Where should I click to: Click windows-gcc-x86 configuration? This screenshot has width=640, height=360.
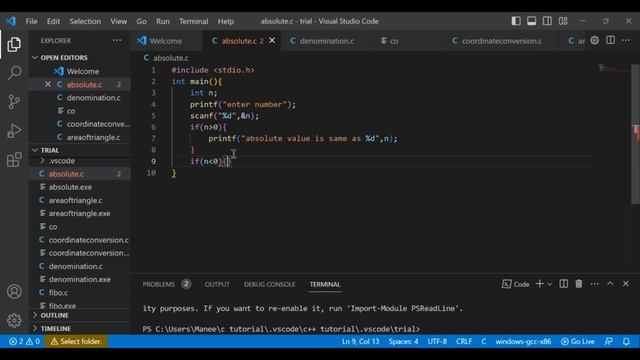[x=523, y=341]
